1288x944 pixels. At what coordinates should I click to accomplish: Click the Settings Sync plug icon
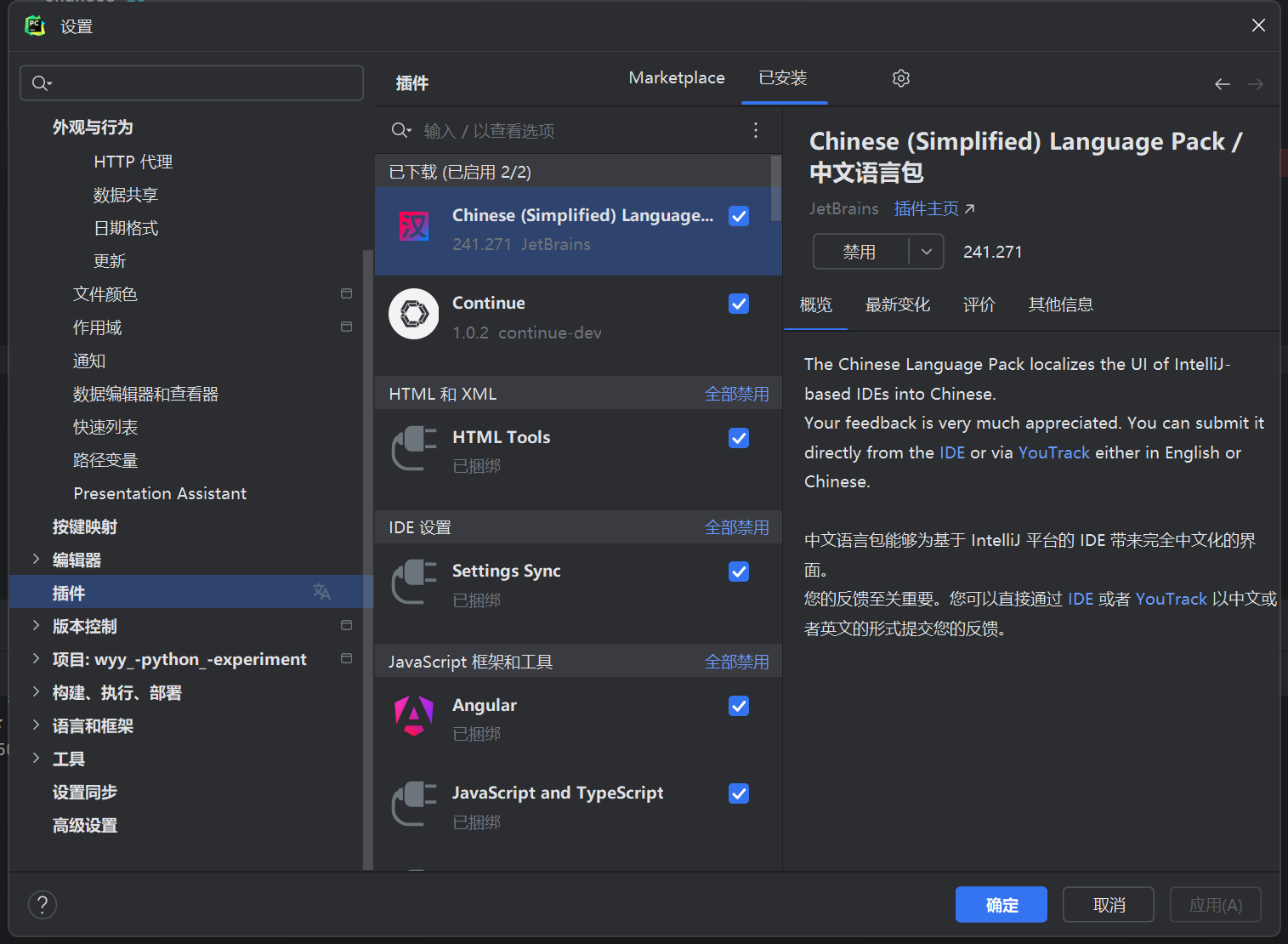pos(414,582)
